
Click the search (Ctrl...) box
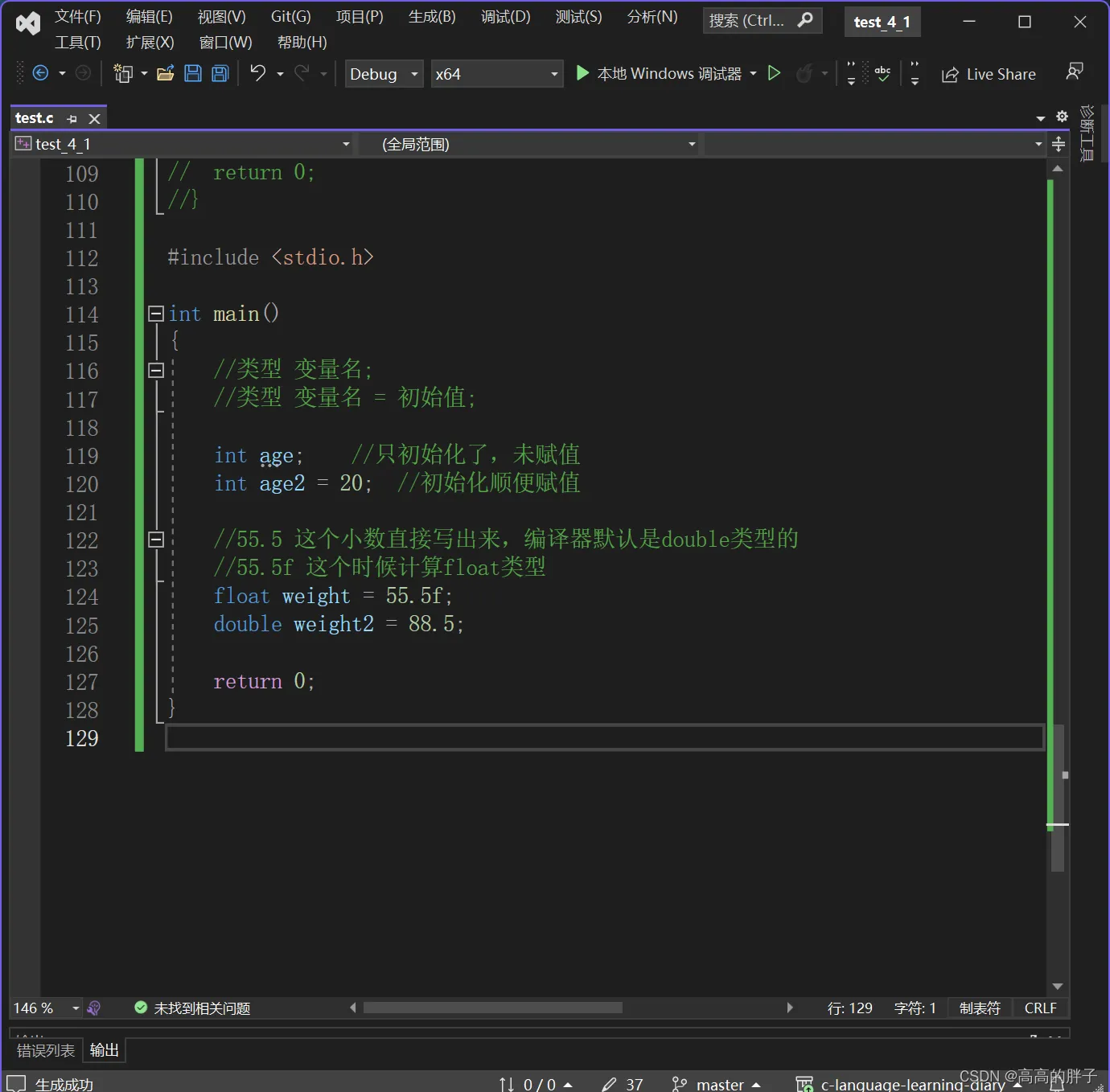(763, 20)
